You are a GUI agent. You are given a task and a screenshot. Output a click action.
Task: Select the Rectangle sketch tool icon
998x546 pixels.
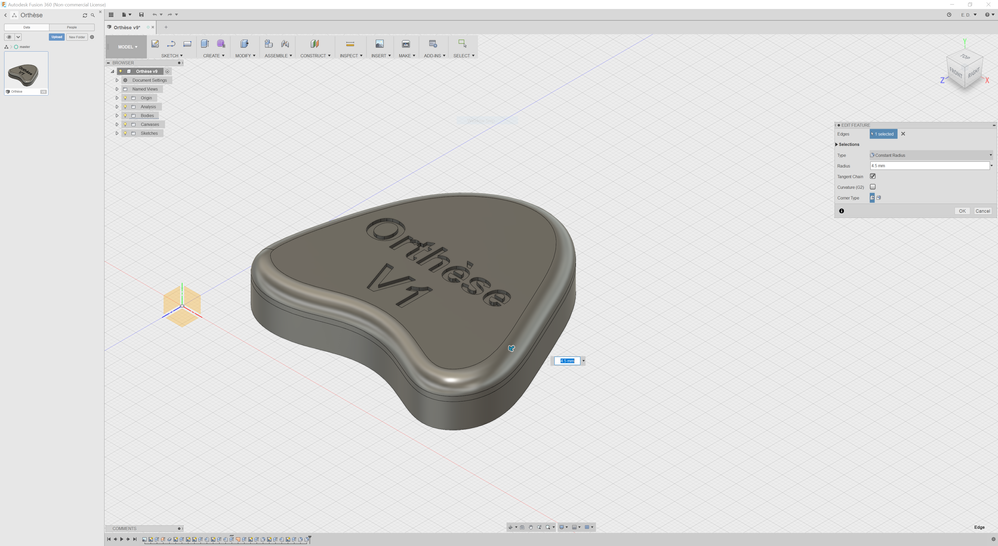point(187,44)
